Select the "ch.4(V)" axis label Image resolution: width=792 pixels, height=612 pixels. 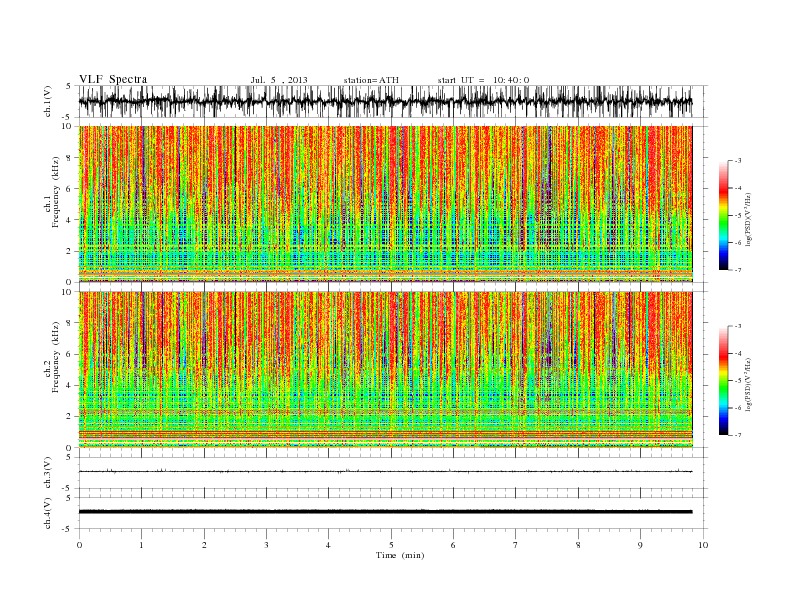[48, 513]
